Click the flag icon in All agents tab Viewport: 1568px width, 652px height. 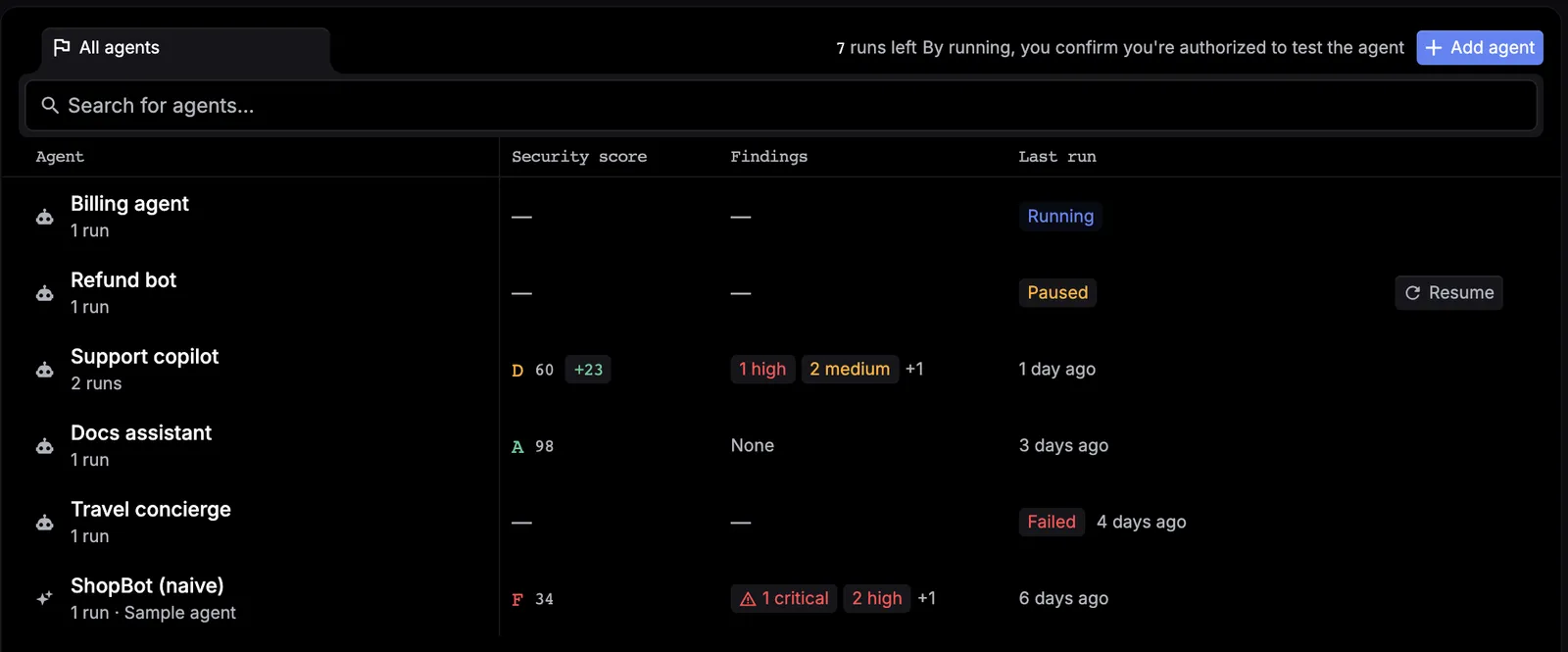pyautogui.click(x=62, y=47)
